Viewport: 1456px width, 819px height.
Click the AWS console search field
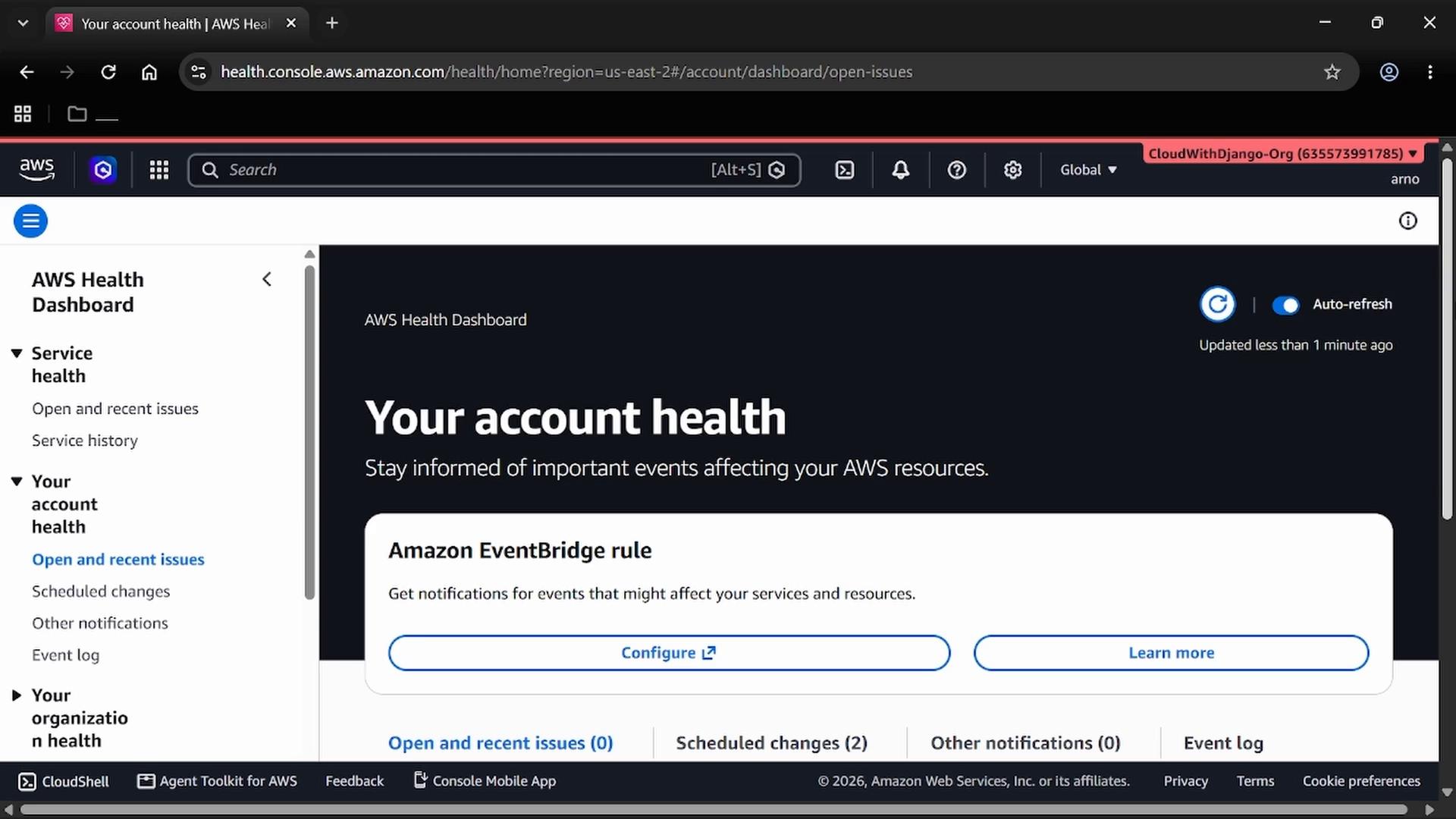[494, 170]
